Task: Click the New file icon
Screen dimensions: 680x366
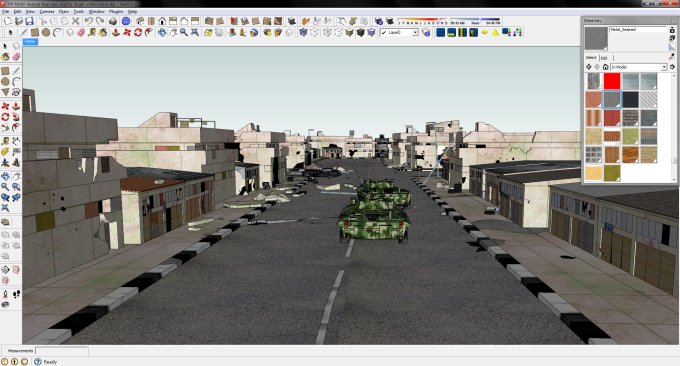Action: coord(8,21)
